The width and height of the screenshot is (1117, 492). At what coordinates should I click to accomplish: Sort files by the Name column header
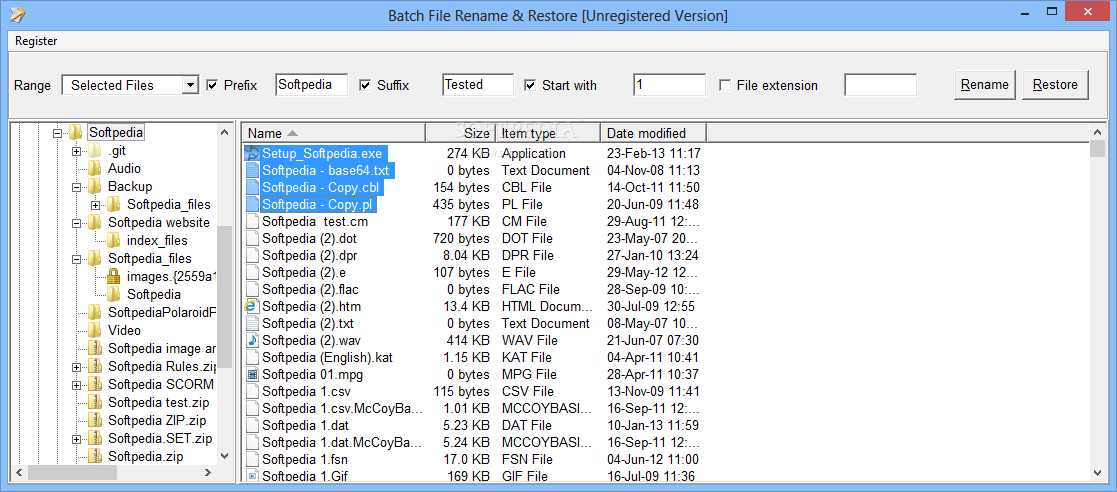click(334, 133)
